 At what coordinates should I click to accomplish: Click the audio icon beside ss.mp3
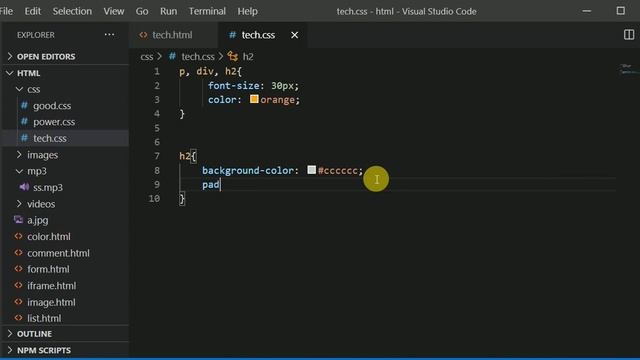(x=24, y=187)
